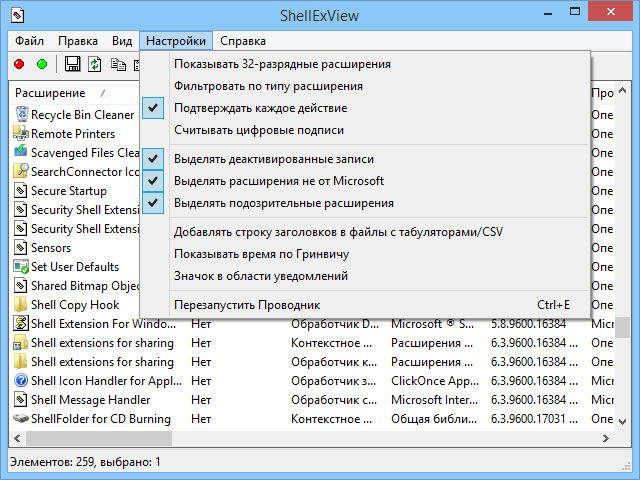Viewport: 640px width, 480px height.
Task: Click the status bar 'Элементов: 259, выбрано: 1'
Action: coord(85,462)
